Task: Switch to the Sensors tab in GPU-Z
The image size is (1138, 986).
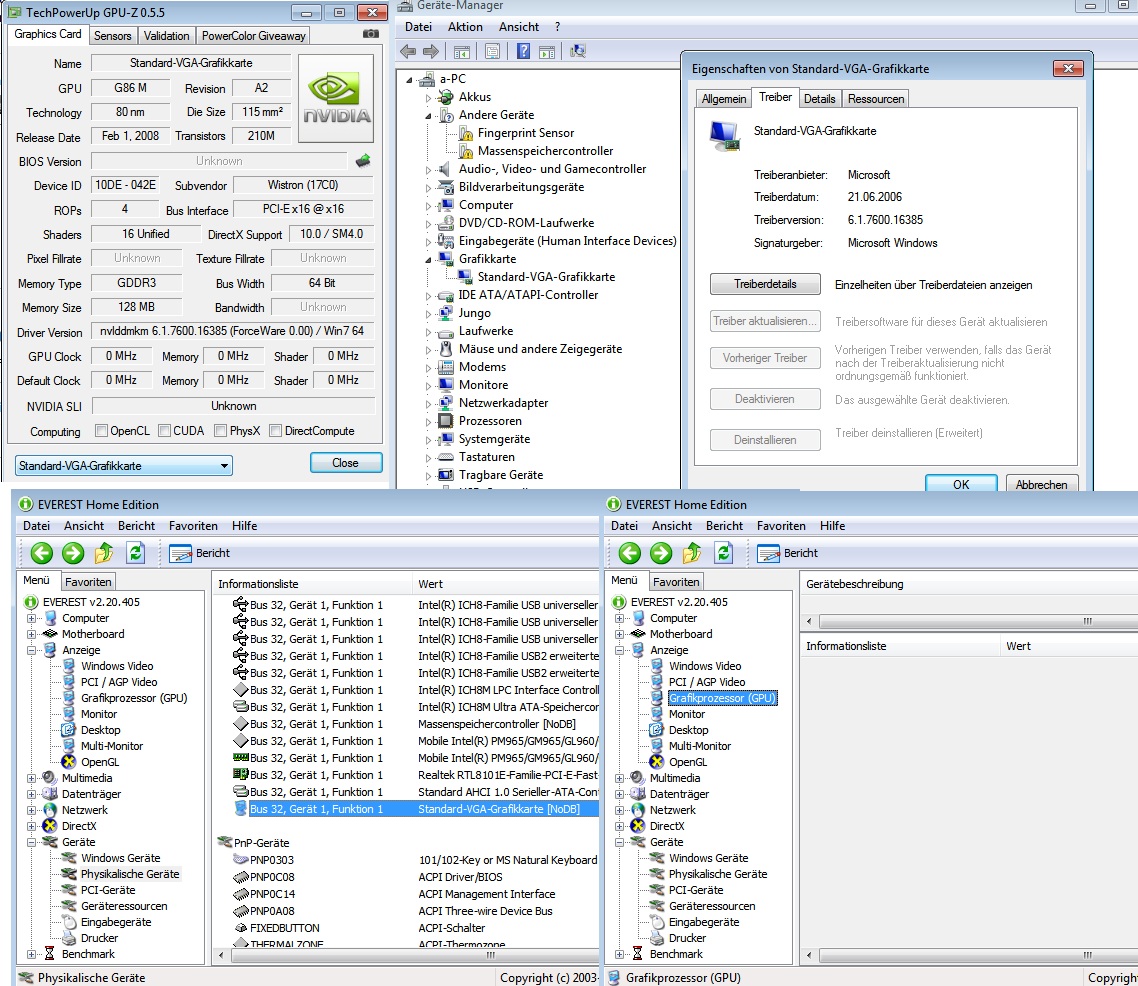Action: click(112, 36)
